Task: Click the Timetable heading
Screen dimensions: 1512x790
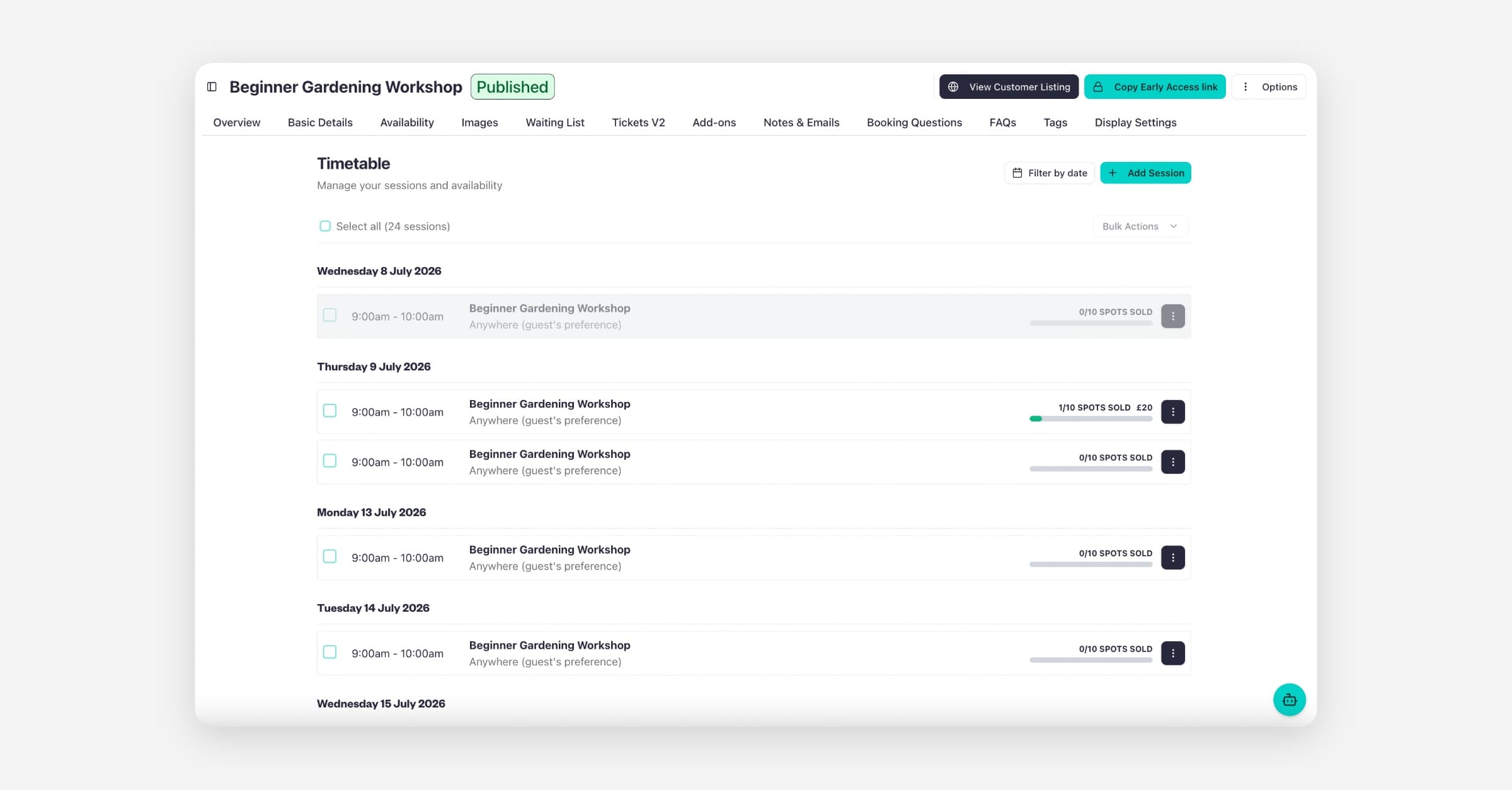Action: click(353, 163)
